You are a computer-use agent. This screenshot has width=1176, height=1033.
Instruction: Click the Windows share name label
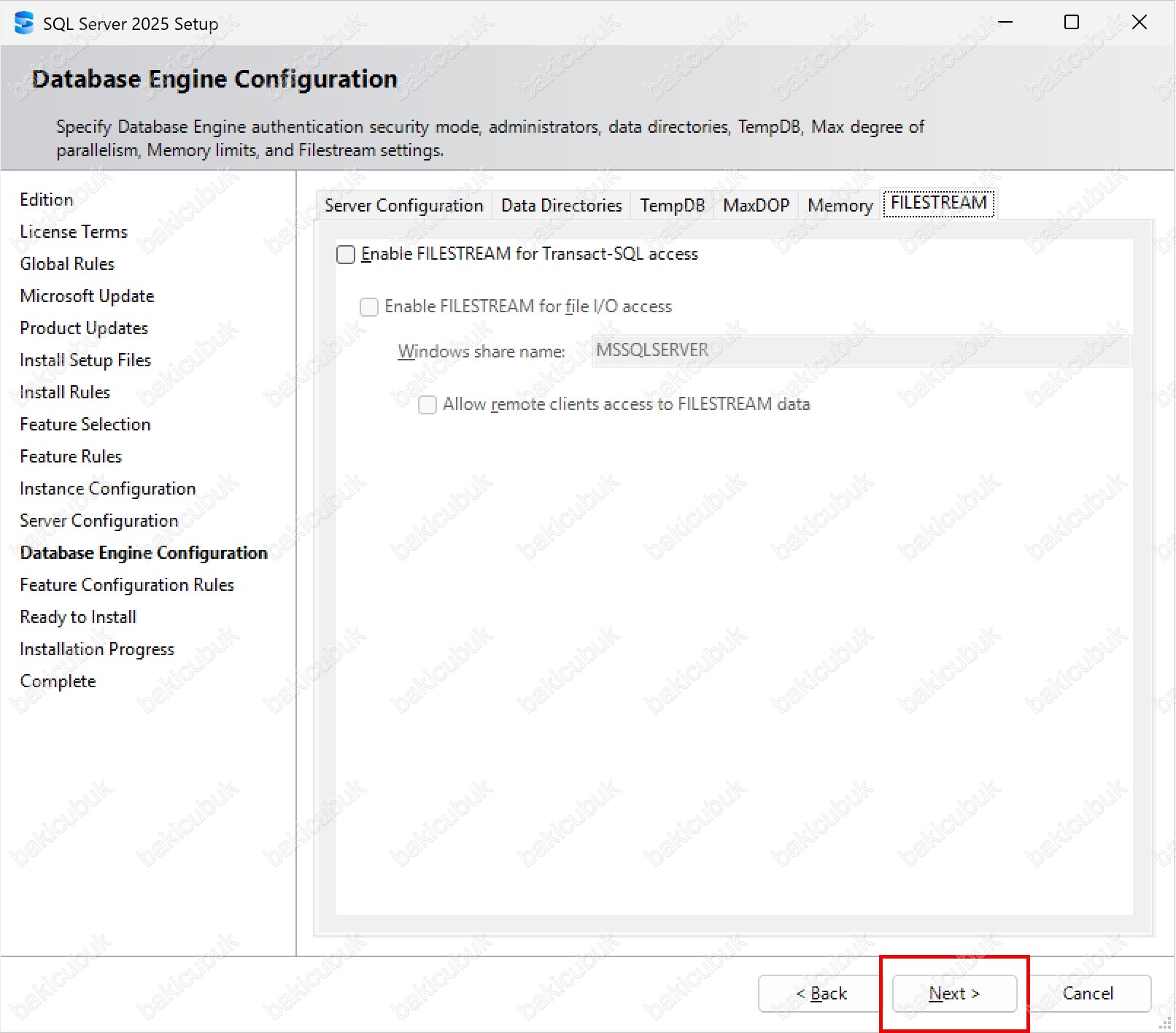point(481,352)
